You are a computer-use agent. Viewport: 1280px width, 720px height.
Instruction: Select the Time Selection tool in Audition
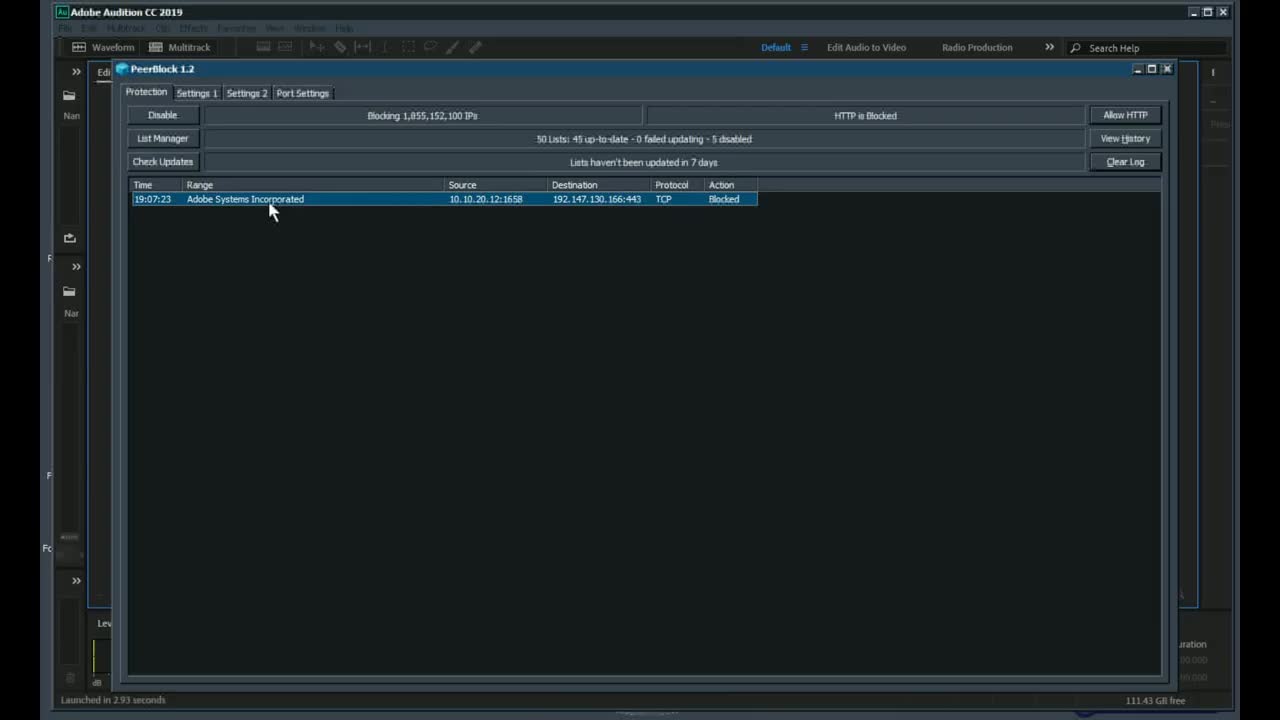tap(385, 47)
